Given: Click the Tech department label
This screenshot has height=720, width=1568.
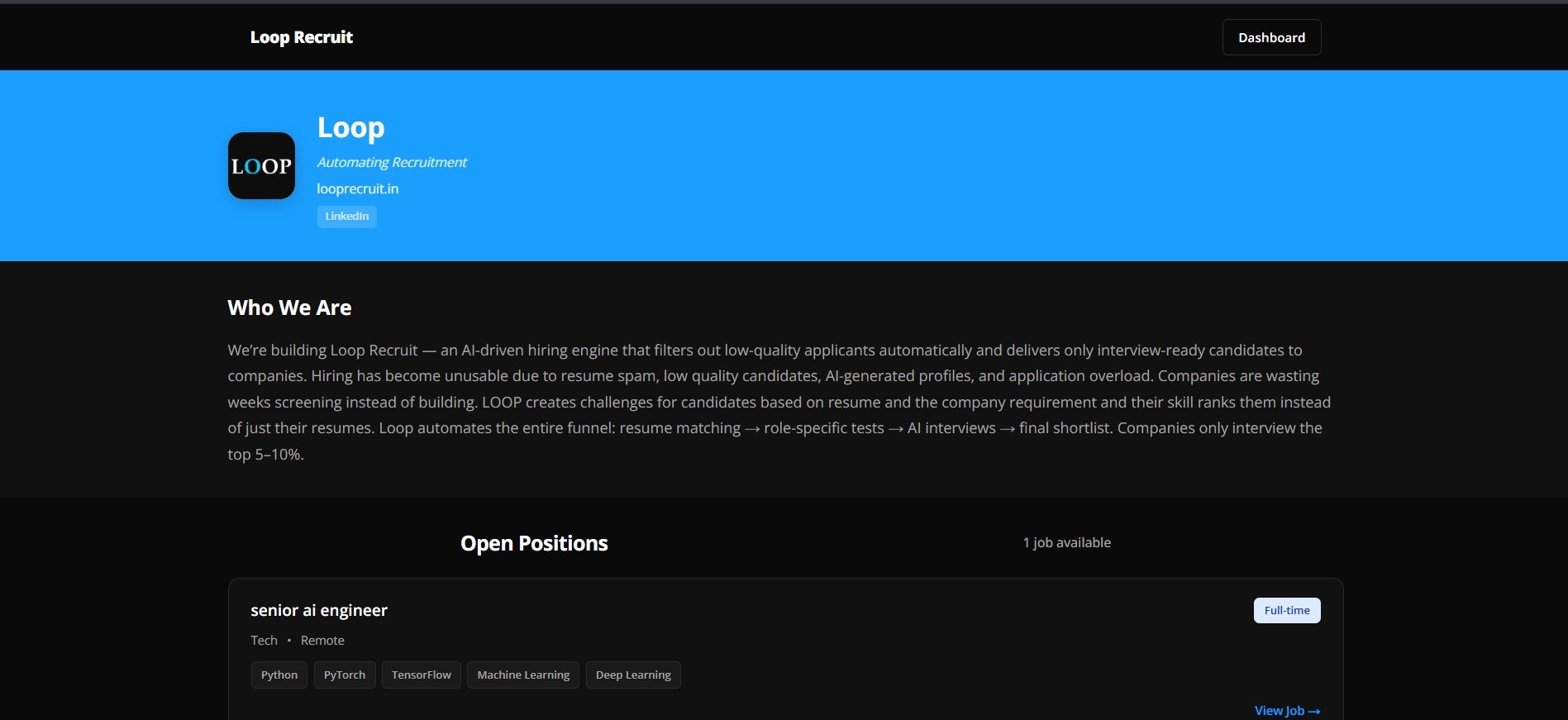Looking at the screenshot, I should (265, 641).
